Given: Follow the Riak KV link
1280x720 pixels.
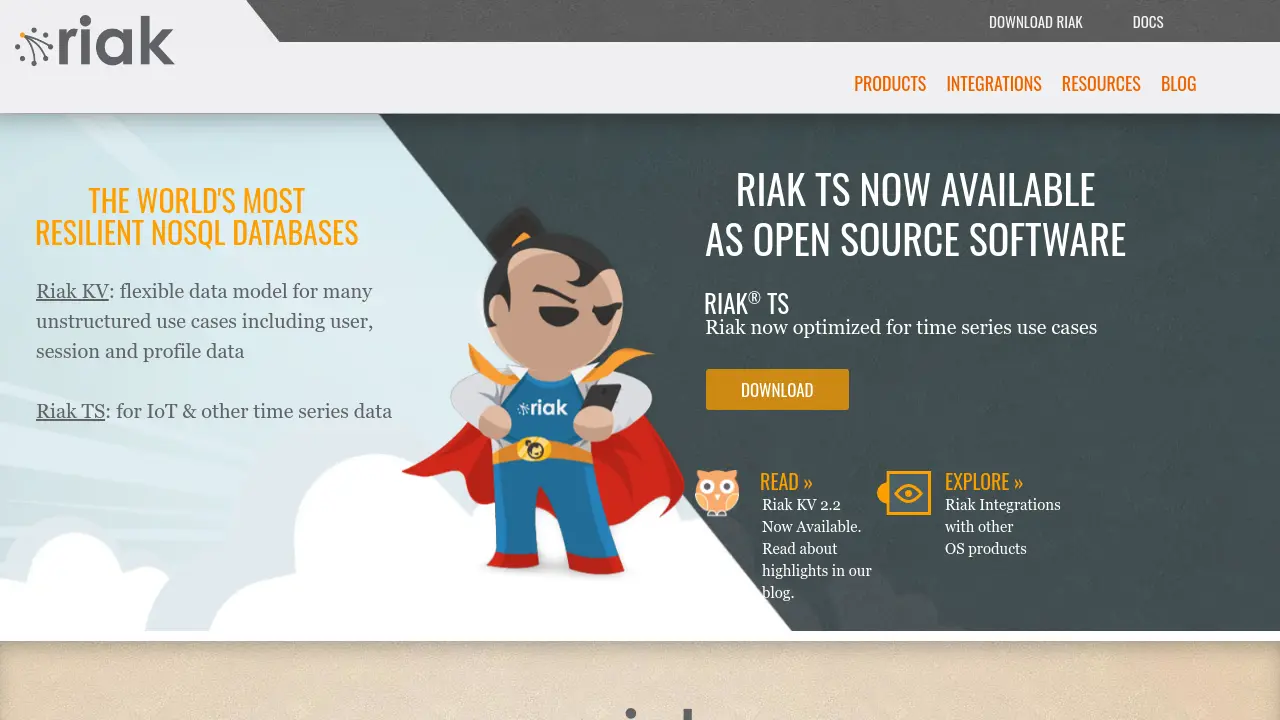Looking at the screenshot, I should [72, 291].
